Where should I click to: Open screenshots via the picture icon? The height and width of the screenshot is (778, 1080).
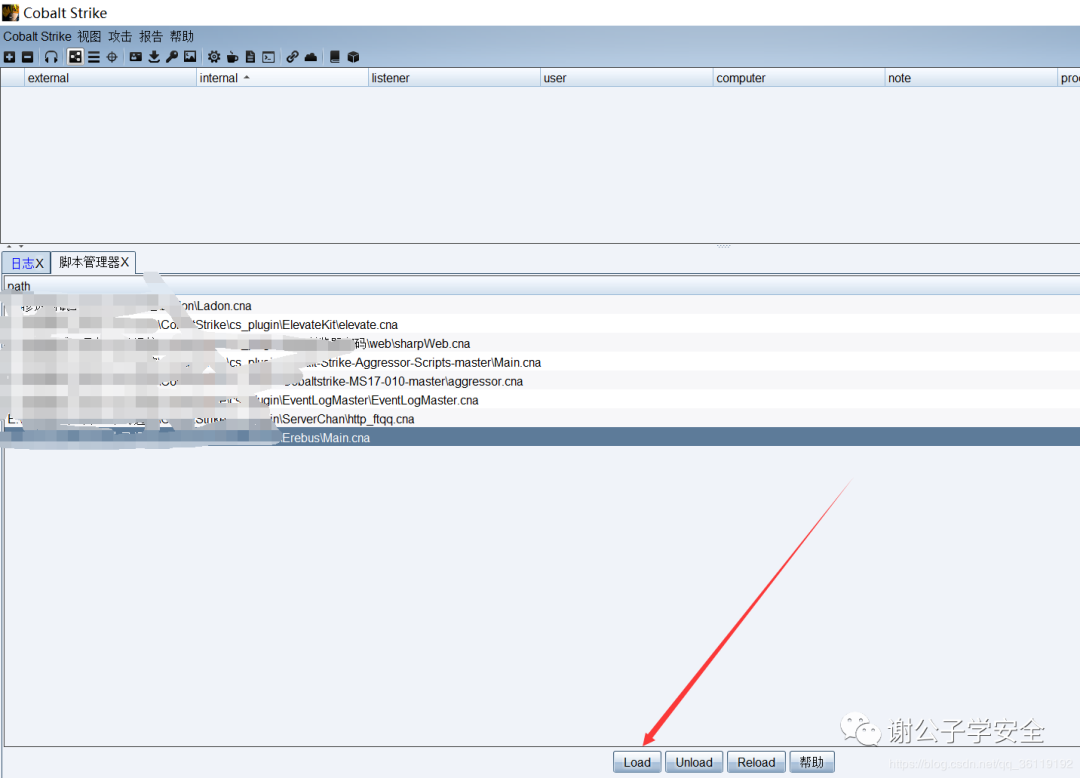pyautogui.click(x=190, y=57)
